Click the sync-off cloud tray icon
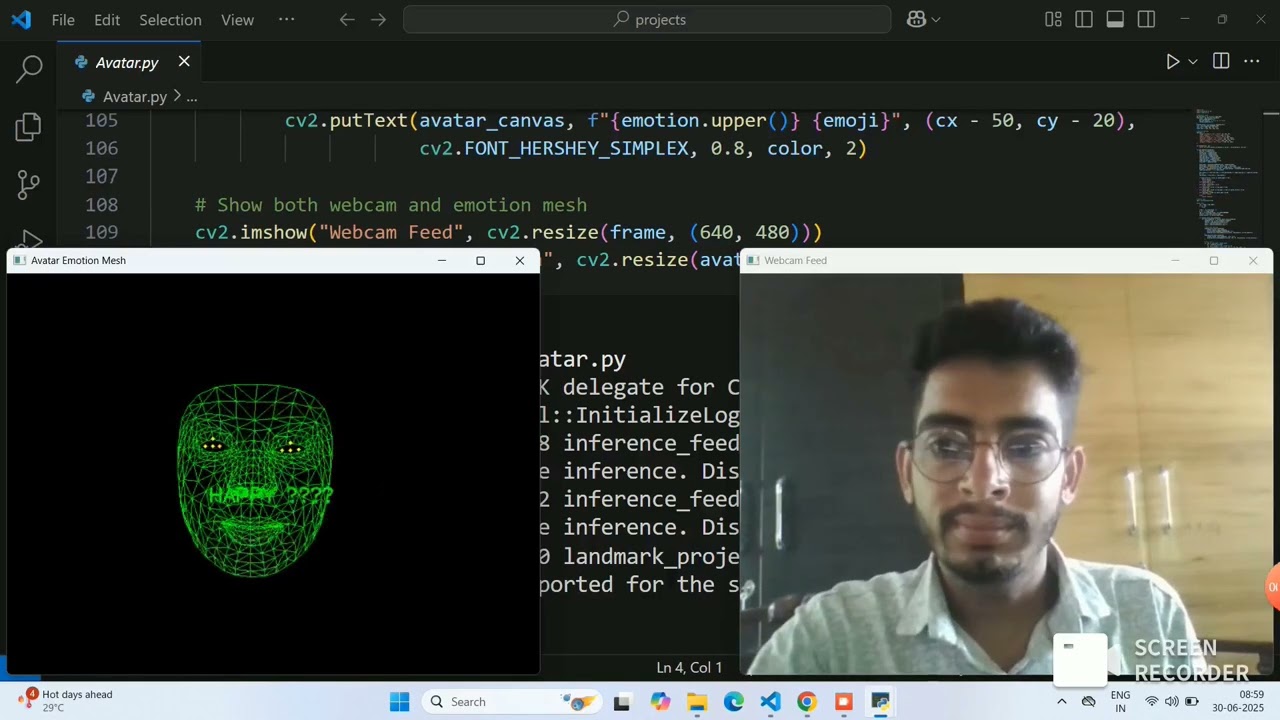 coord(1089,701)
